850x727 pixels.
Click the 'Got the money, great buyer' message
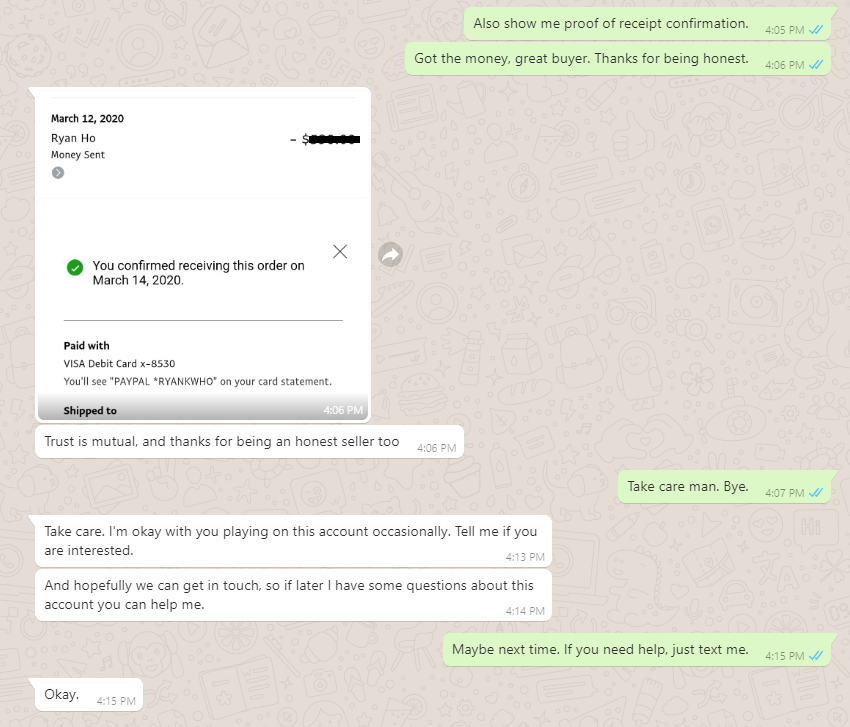click(580, 58)
